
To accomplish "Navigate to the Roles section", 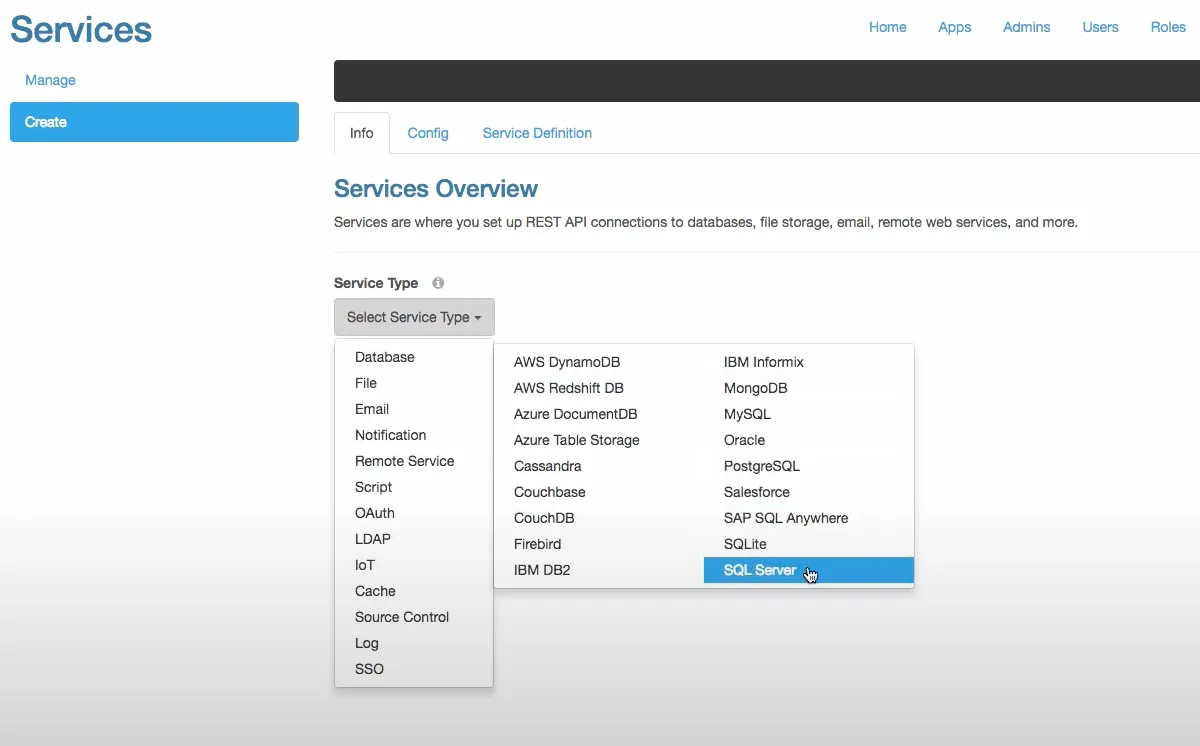I will point(1168,27).
